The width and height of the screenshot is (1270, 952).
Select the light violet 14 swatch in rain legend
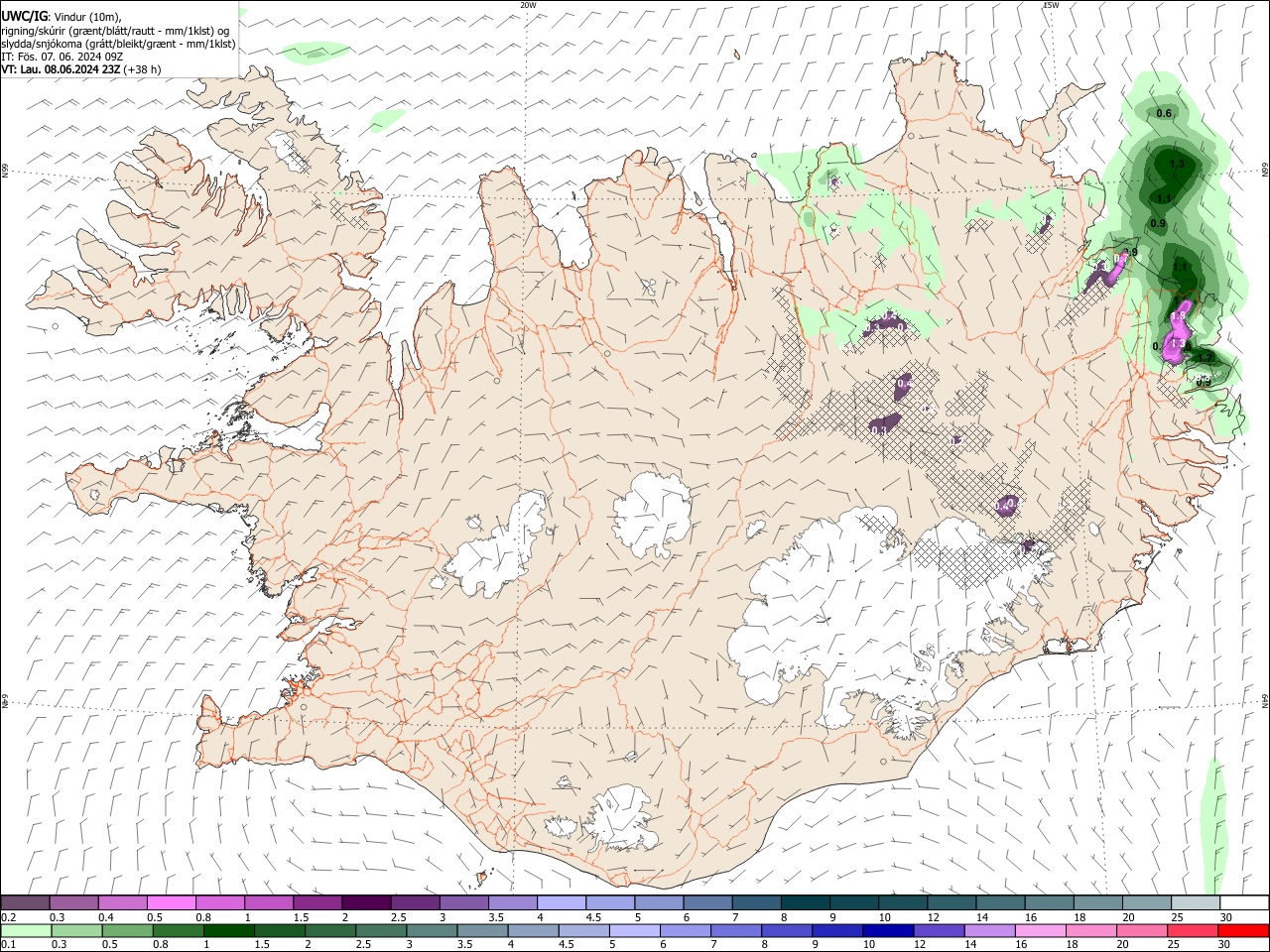(989, 931)
